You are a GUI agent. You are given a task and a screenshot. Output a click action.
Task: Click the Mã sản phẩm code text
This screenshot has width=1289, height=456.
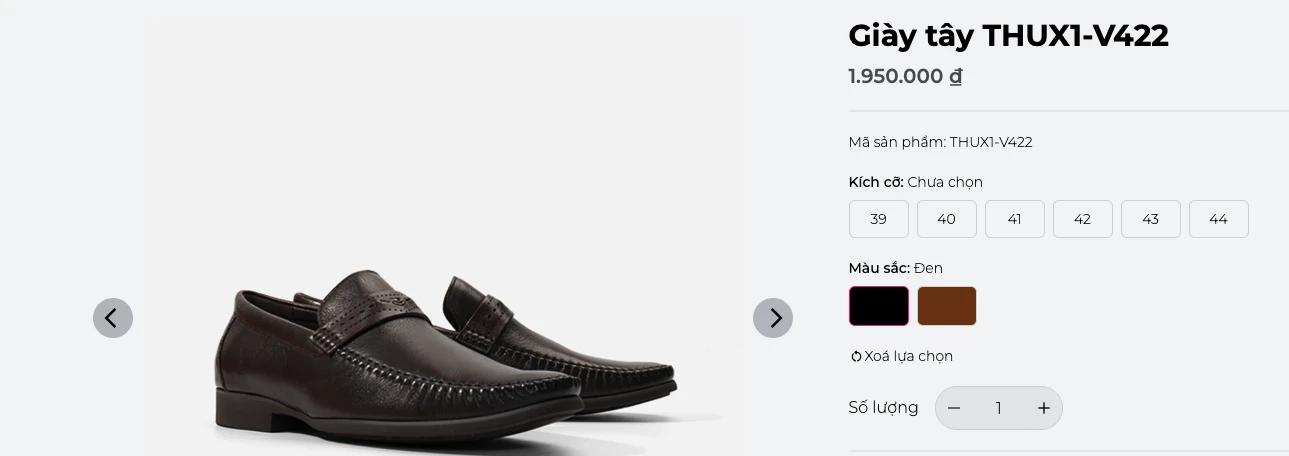pos(940,142)
